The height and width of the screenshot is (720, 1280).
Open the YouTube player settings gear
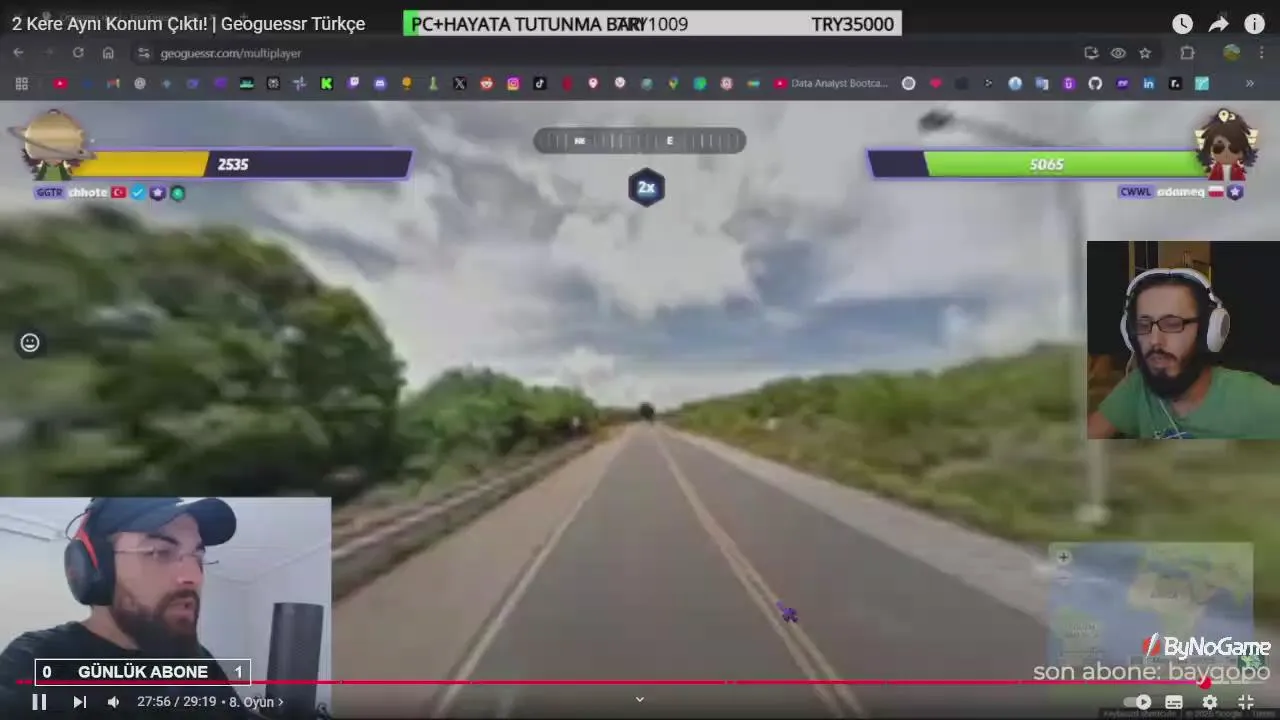point(1210,702)
